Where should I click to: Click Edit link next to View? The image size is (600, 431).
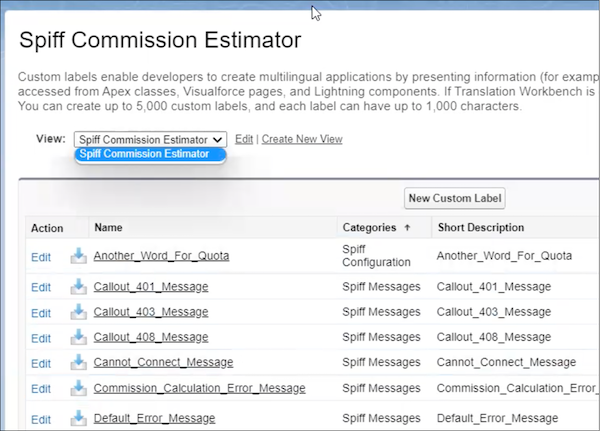(244, 139)
